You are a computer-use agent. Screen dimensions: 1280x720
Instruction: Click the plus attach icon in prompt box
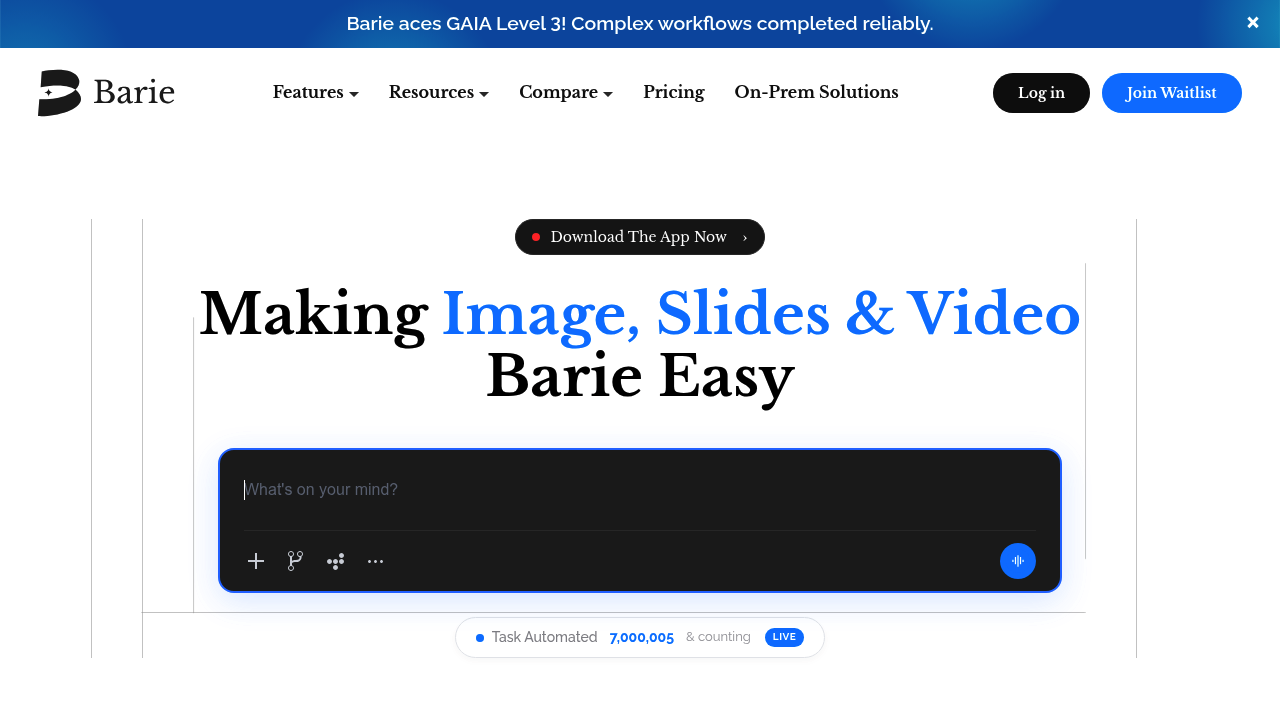click(256, 561)
